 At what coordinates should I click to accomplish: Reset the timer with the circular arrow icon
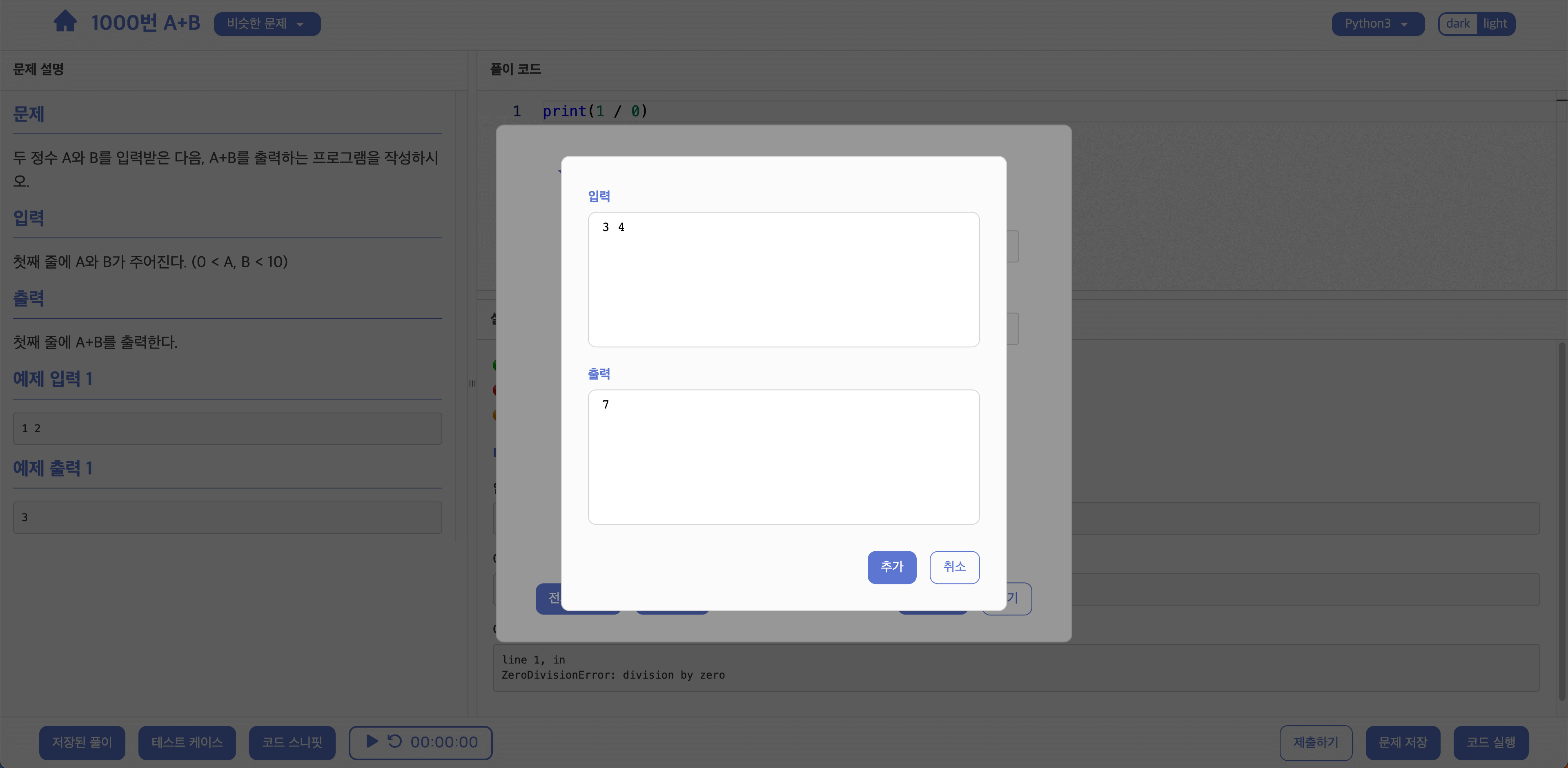[x=395, y=741]
